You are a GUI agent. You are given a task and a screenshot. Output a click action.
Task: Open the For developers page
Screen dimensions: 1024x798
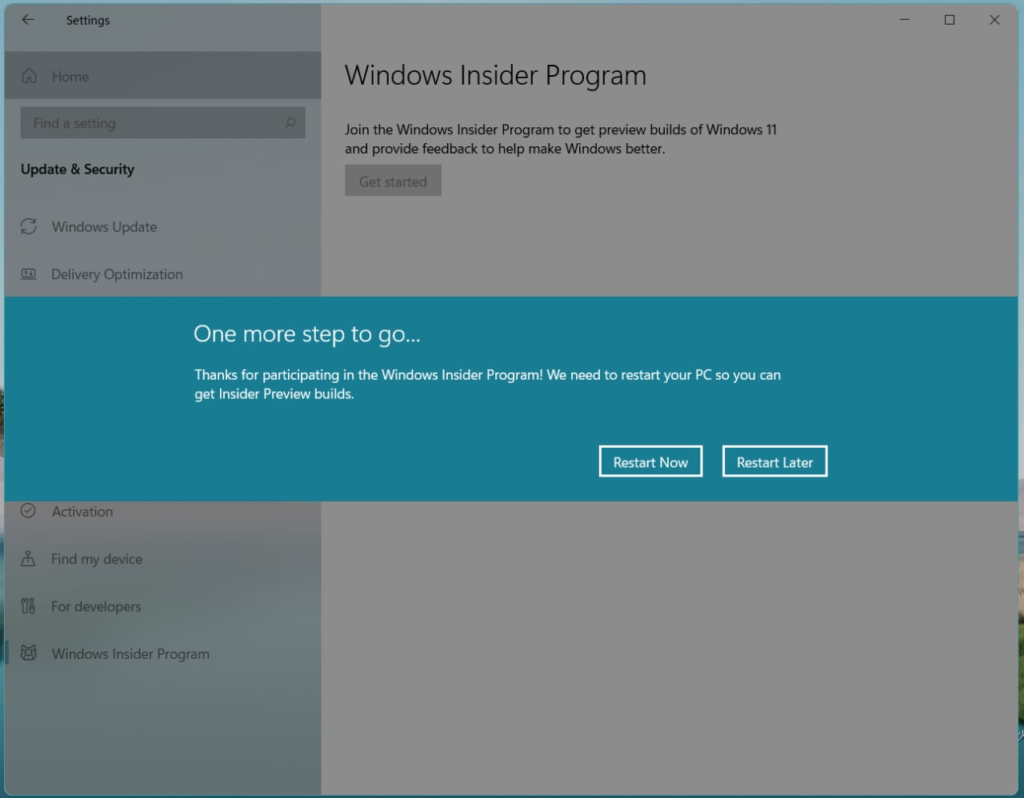pyautogui.click(x=96, y=607)
